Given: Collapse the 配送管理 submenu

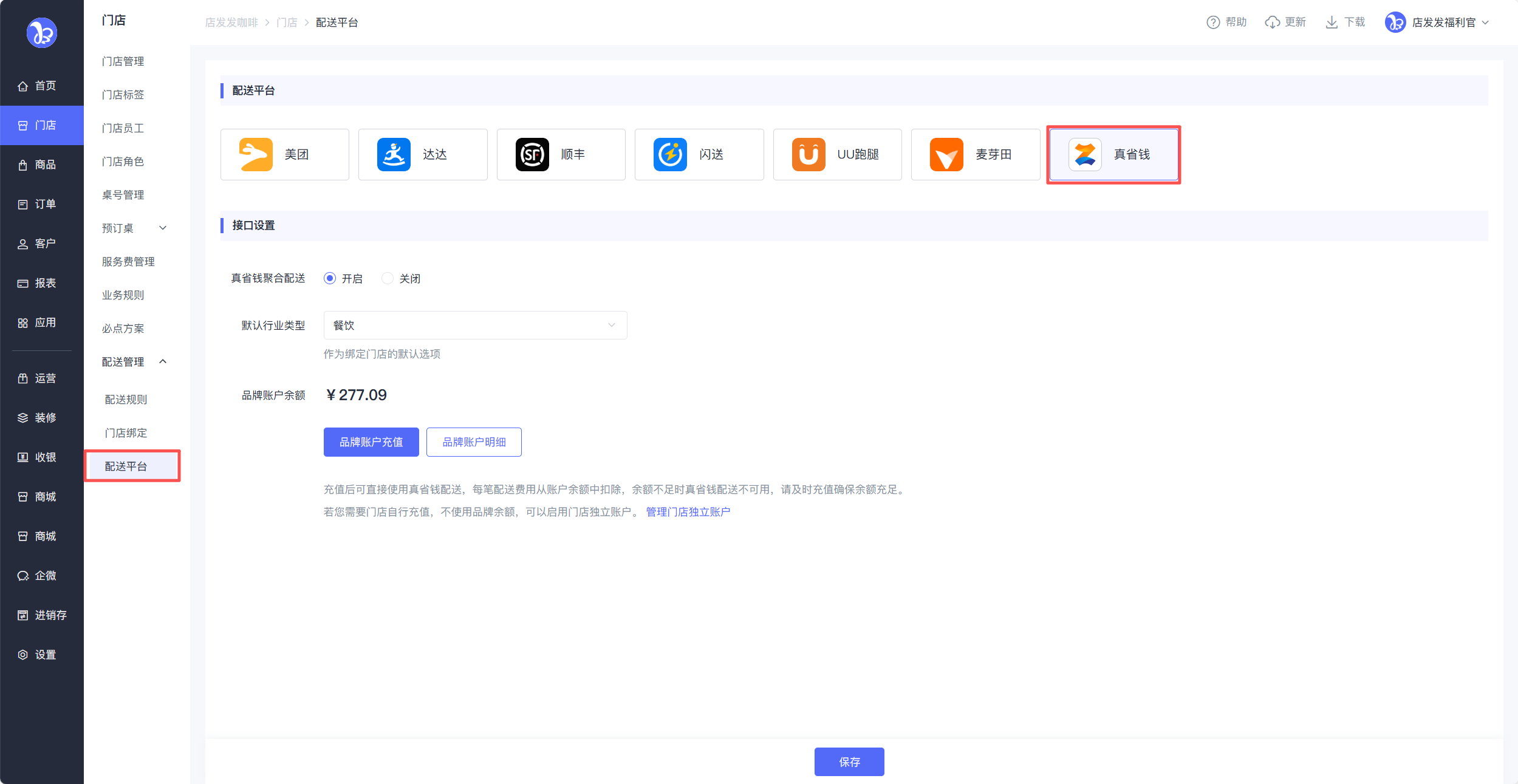Looking at the screenshot, I should [x=163, y=362].
